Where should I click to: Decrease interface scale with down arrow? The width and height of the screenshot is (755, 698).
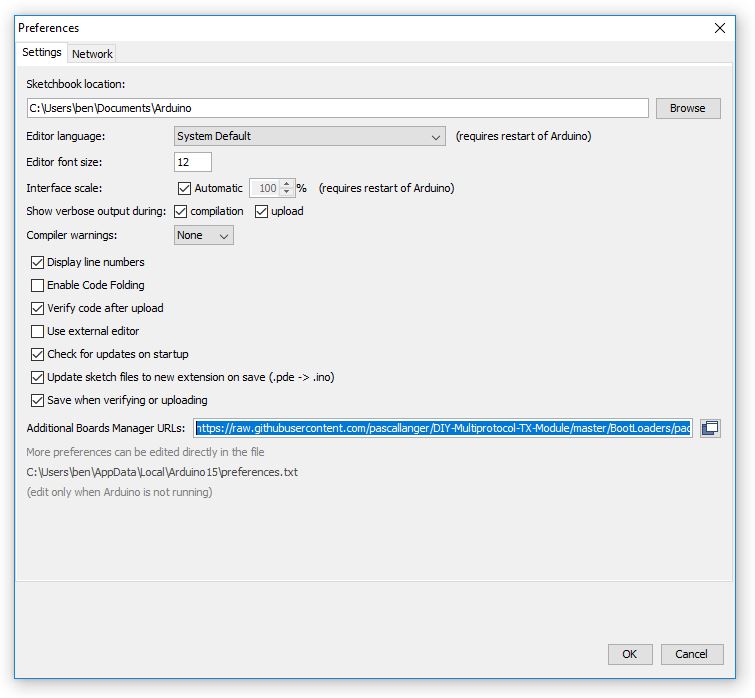(288, 192)
